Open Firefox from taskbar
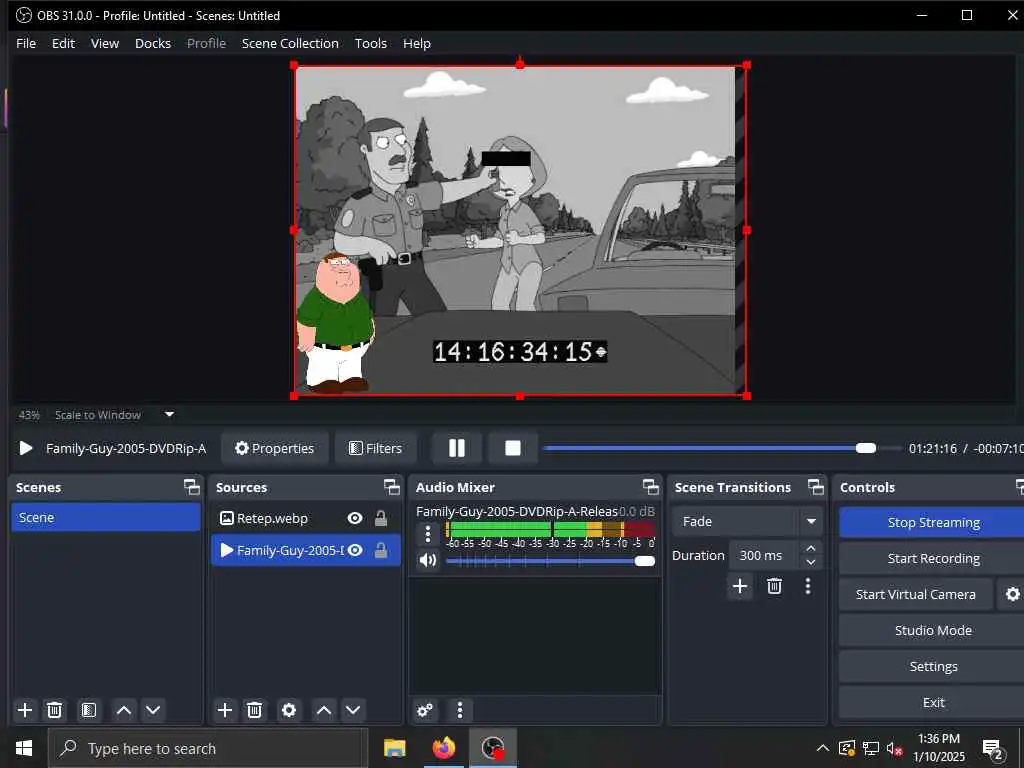1024x768 pixels. coord(443,748)
